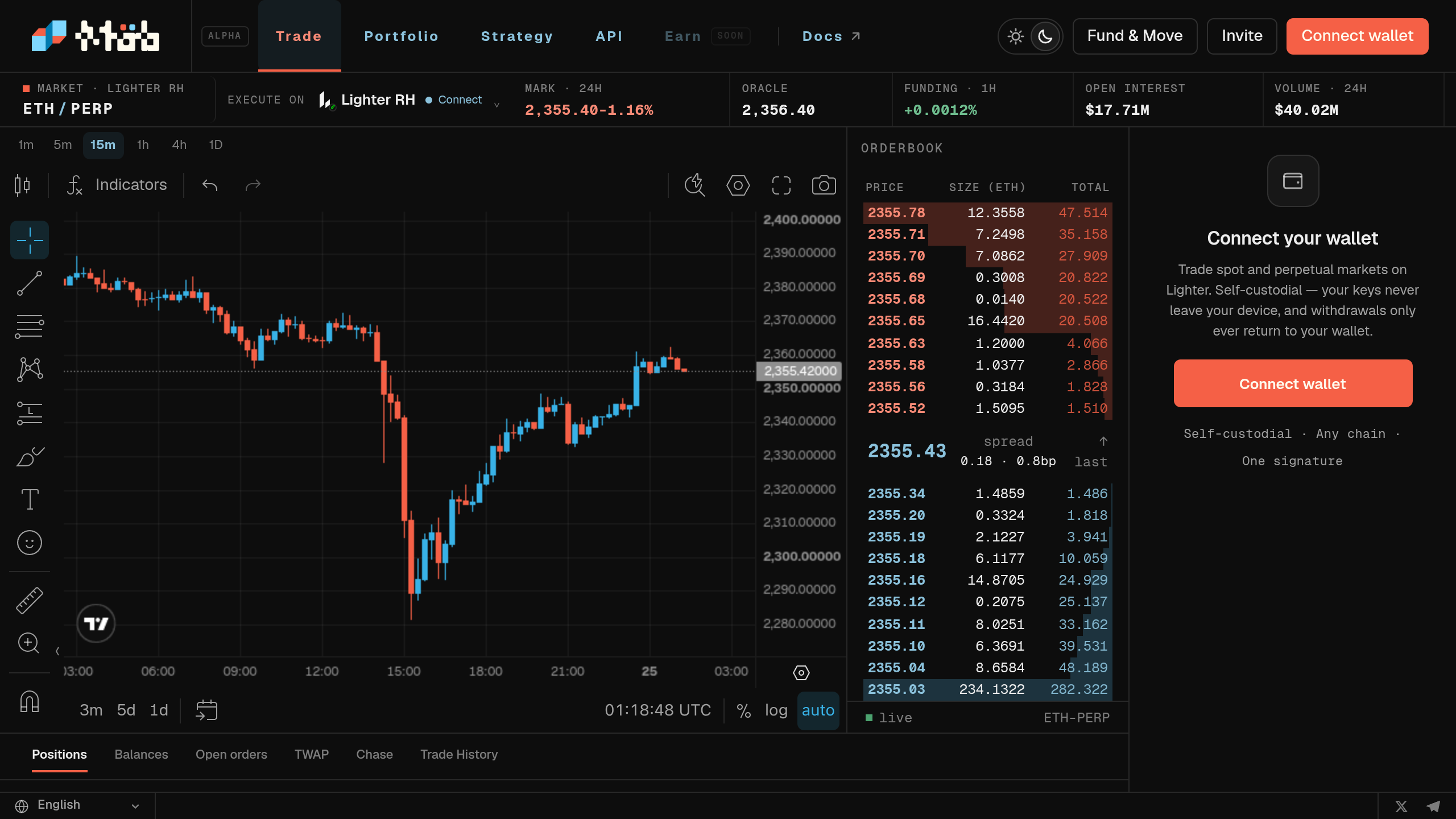This screenshot has width=1456, height=819.
Task: Toggle percent scale on the chart
Action: [744, 710]
